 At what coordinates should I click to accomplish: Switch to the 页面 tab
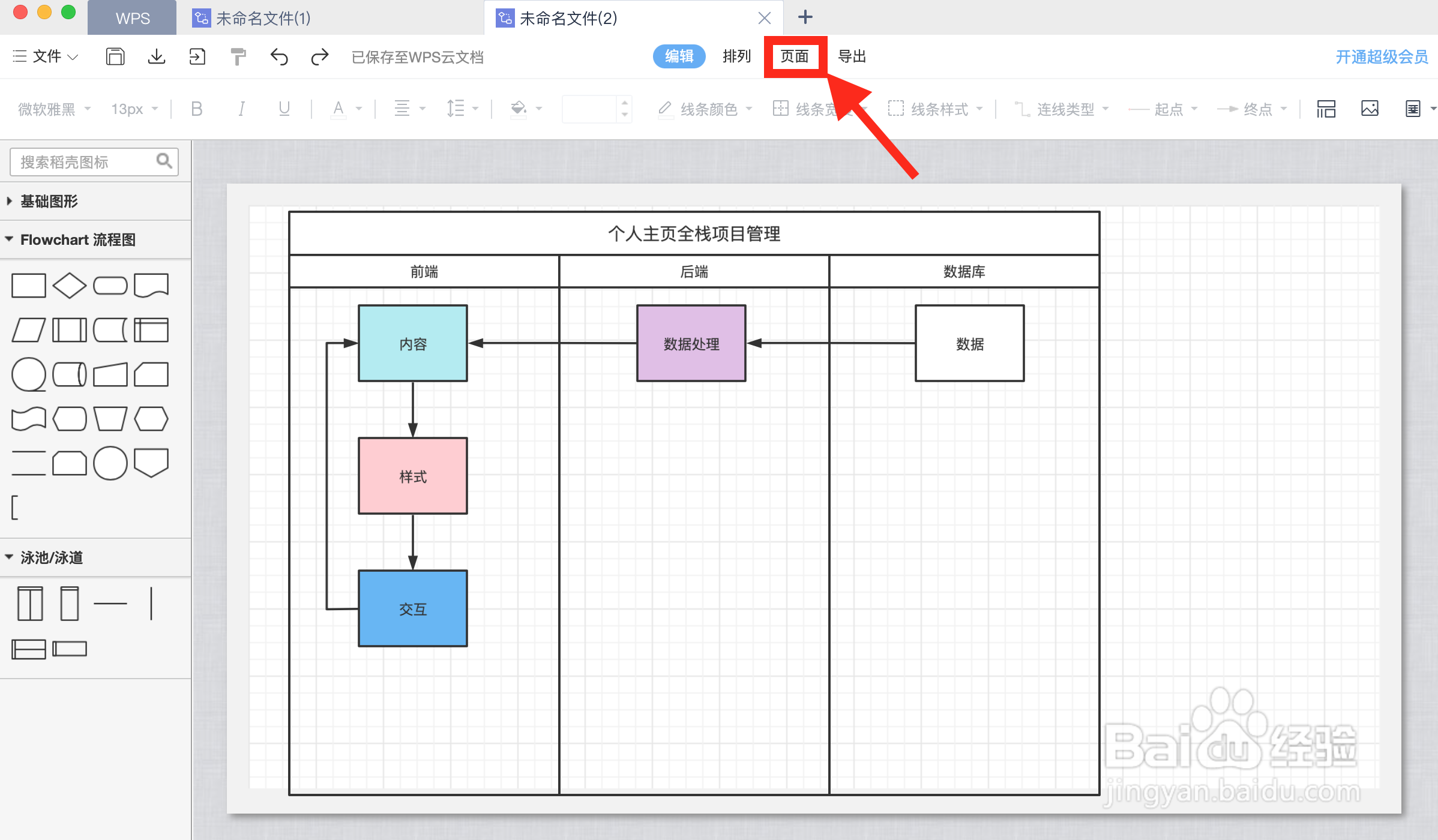pos(795,56)
